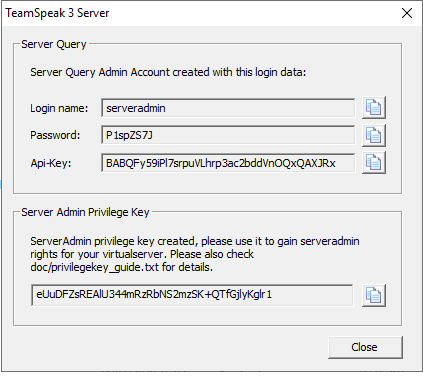
Task: Focus the Api-Key text field
Action: [228, 163]
